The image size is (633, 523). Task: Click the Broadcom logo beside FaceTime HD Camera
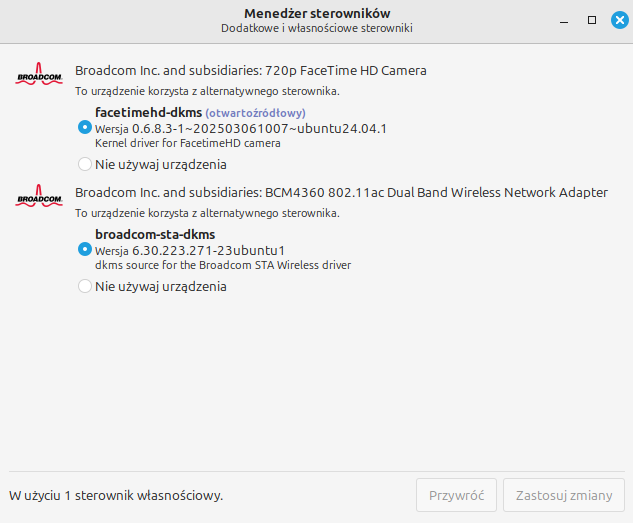tap(39, 73)
